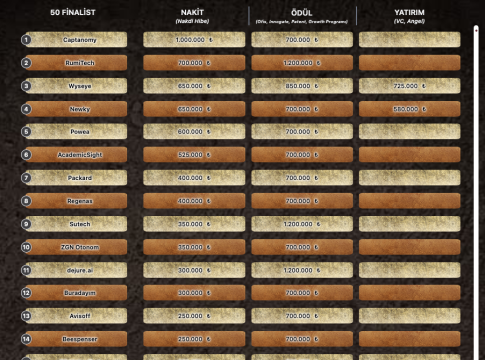Click the number 4 rank badge
This screenshot has height=360, width=485.
[x=26, y=109]
